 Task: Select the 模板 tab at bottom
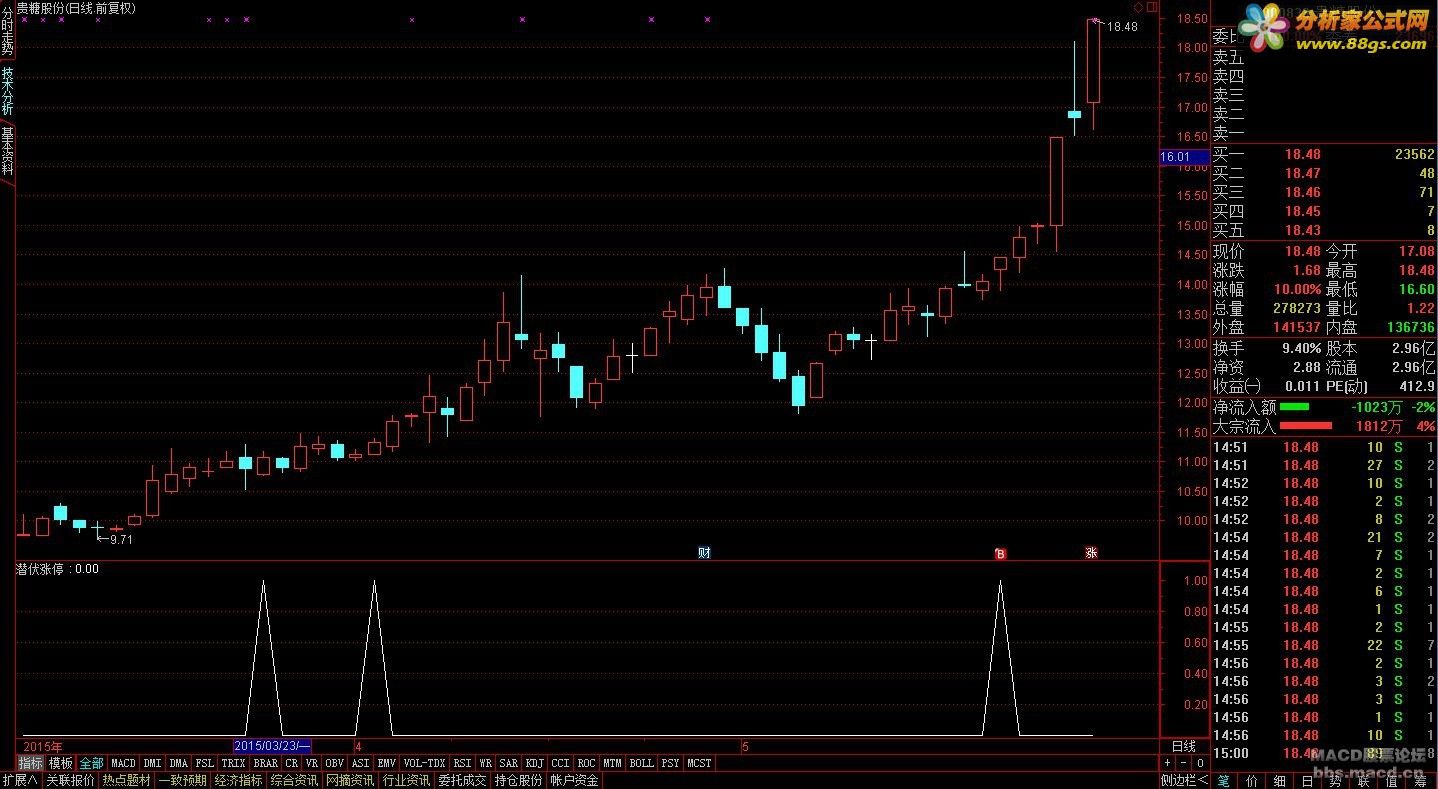pos(61,763)
